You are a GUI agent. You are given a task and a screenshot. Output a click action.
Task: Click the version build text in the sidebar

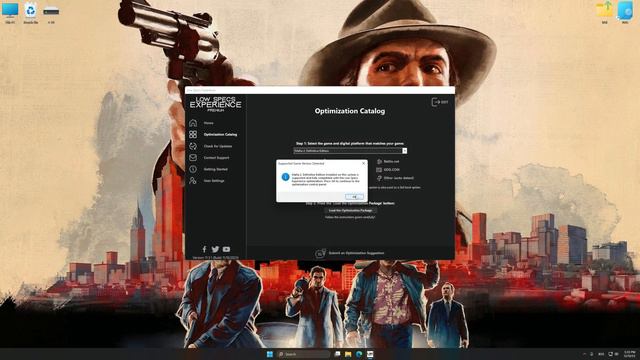(x=215, y=258)
